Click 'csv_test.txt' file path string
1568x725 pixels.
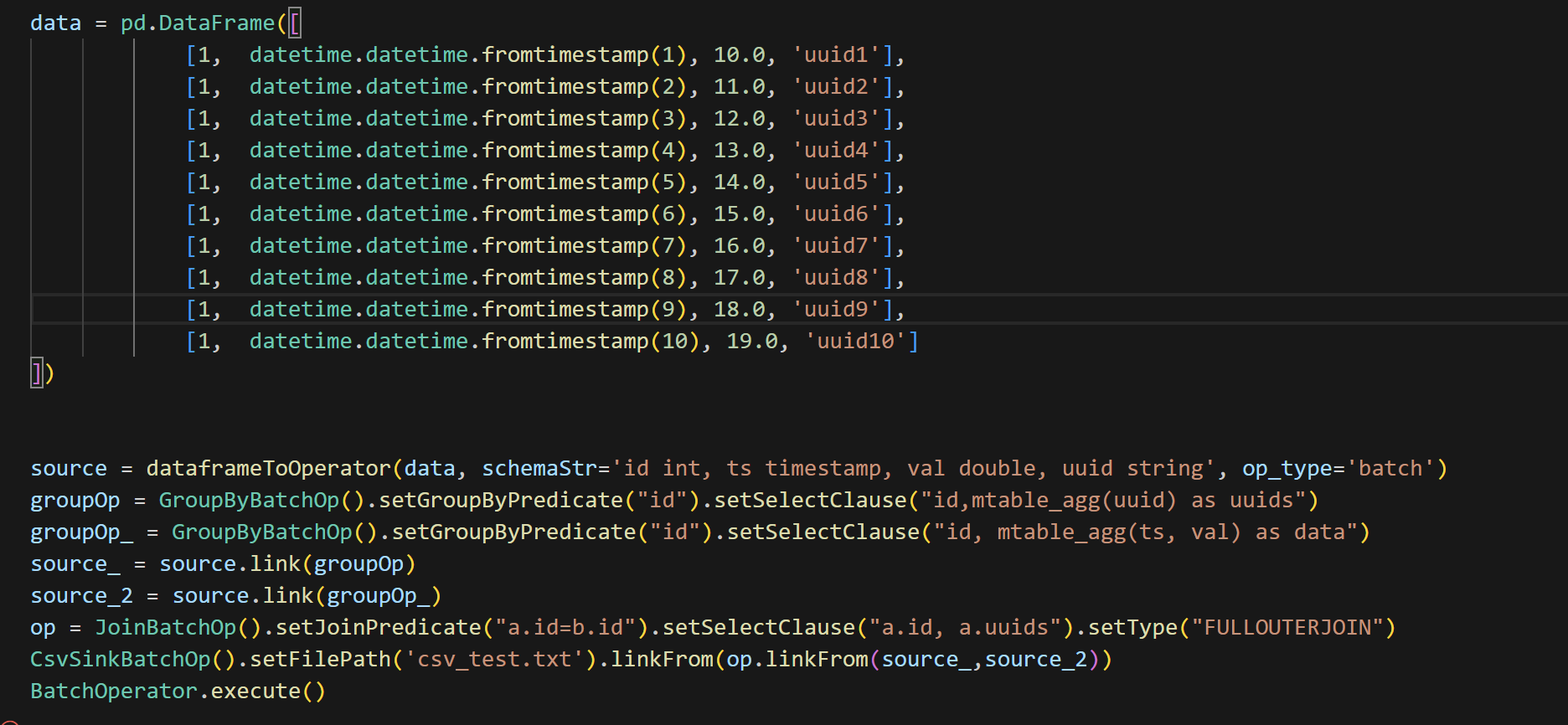494,660
